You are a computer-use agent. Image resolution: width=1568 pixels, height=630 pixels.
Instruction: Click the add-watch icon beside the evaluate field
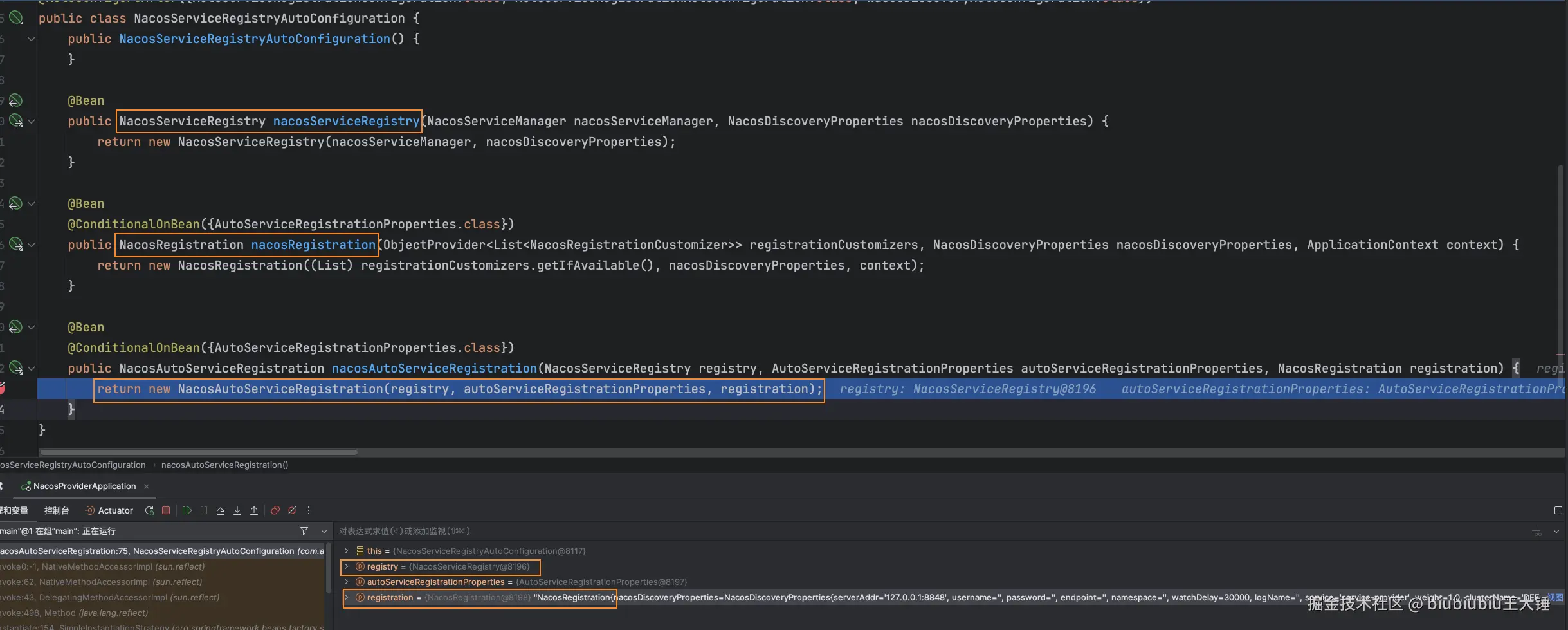(1536, 532)
